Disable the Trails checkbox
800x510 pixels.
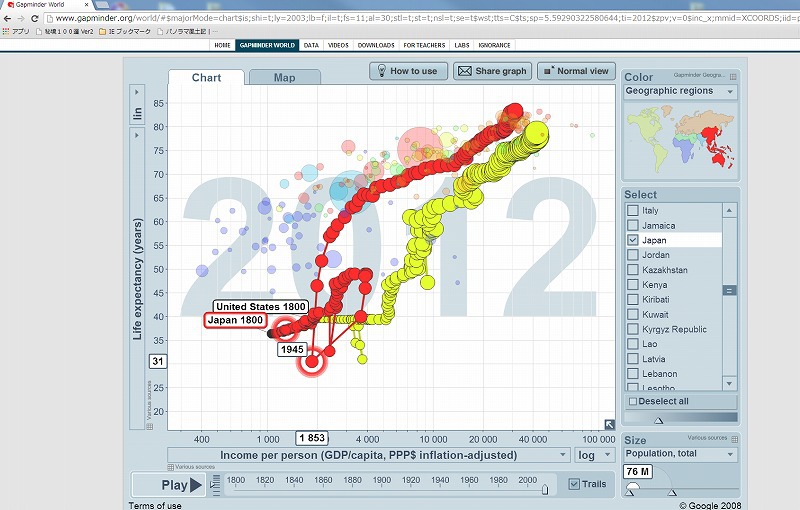pos(574,484)
